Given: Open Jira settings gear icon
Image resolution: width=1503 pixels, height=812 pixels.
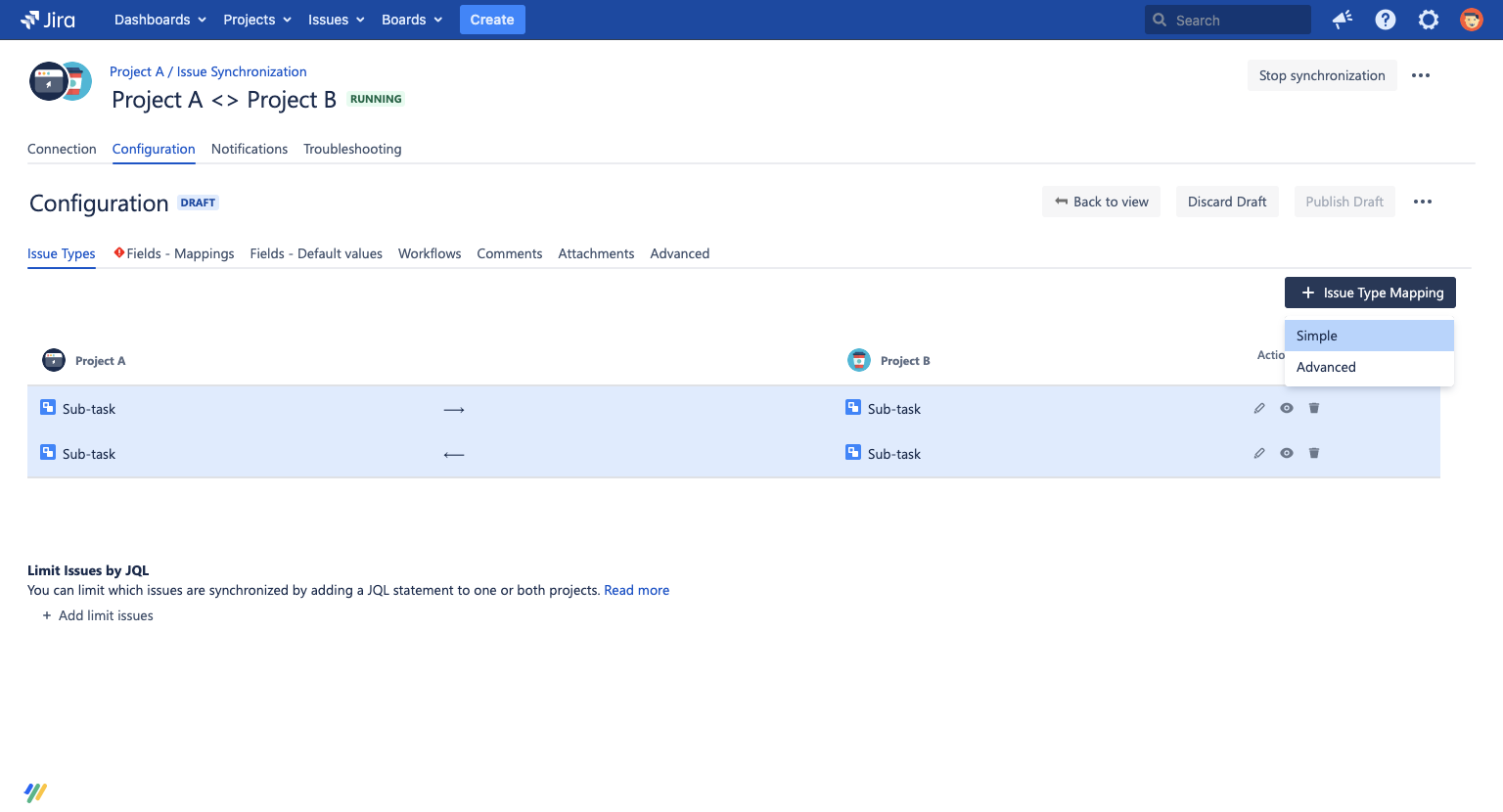Looking at the screenshot, I should point(1428,20).
